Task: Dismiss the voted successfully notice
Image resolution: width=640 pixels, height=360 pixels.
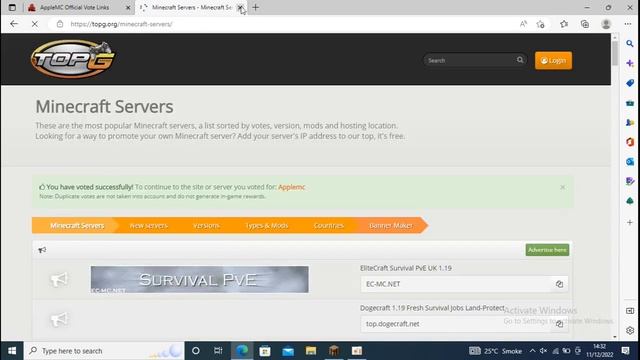Action: pos(562,187)
